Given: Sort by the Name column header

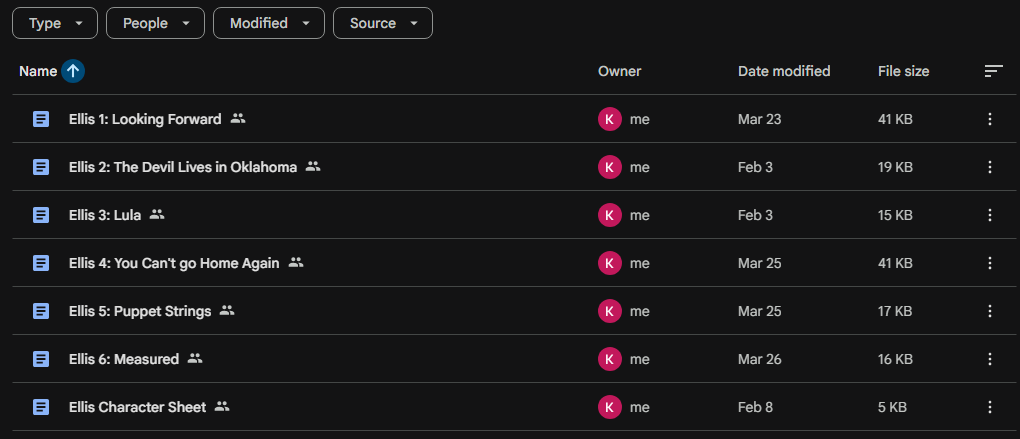Looking at the screenshot, I should click(38, 71).
